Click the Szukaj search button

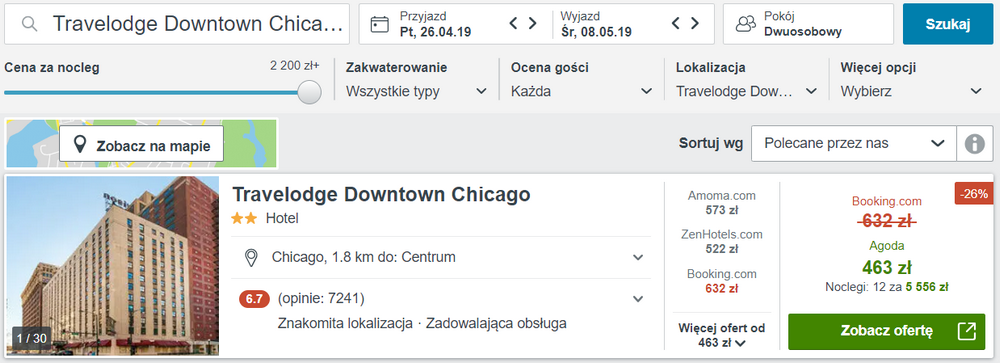click(948, 24)
